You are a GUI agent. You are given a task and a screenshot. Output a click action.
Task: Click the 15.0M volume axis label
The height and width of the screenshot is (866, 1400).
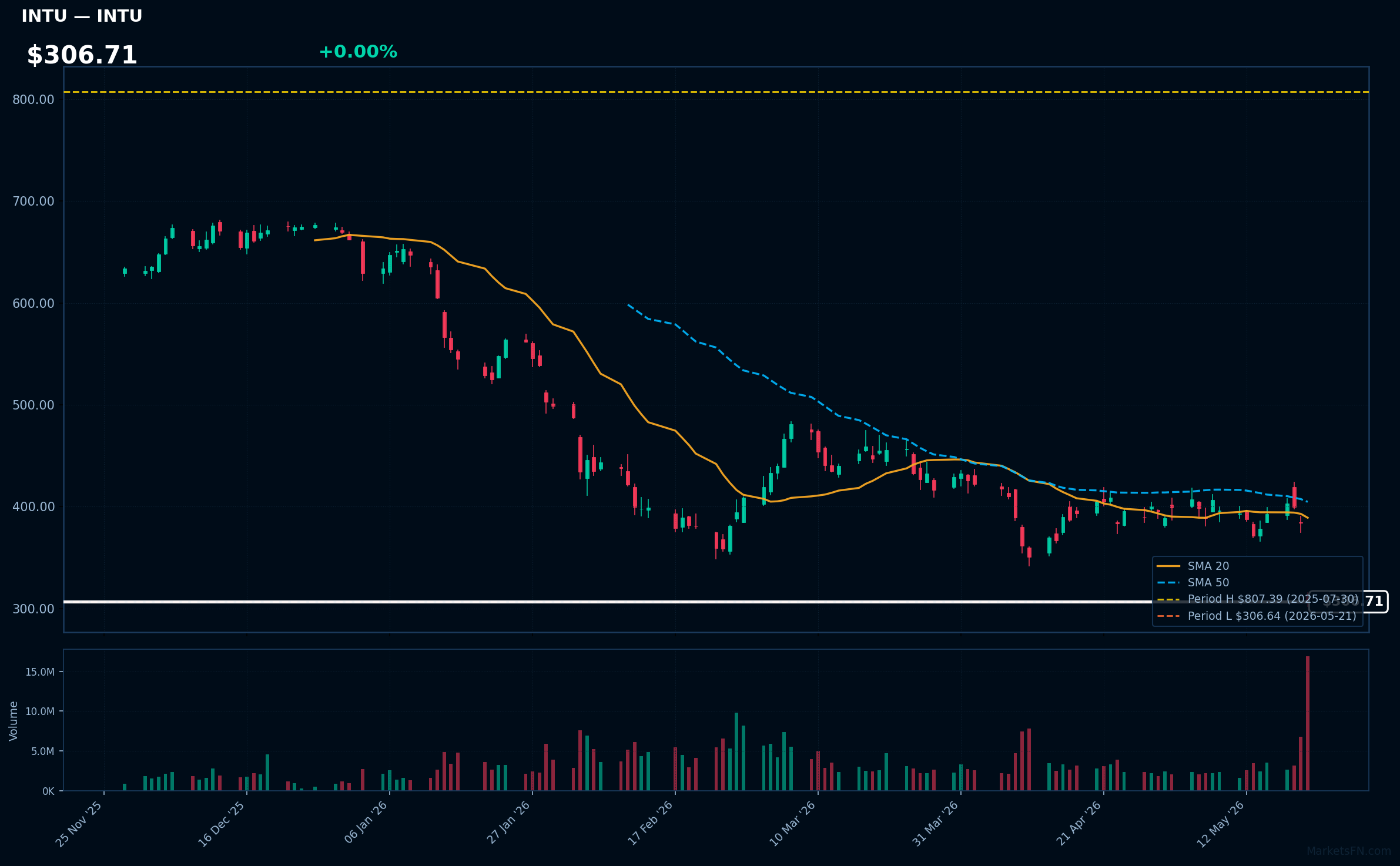click(x=40, y=672)
